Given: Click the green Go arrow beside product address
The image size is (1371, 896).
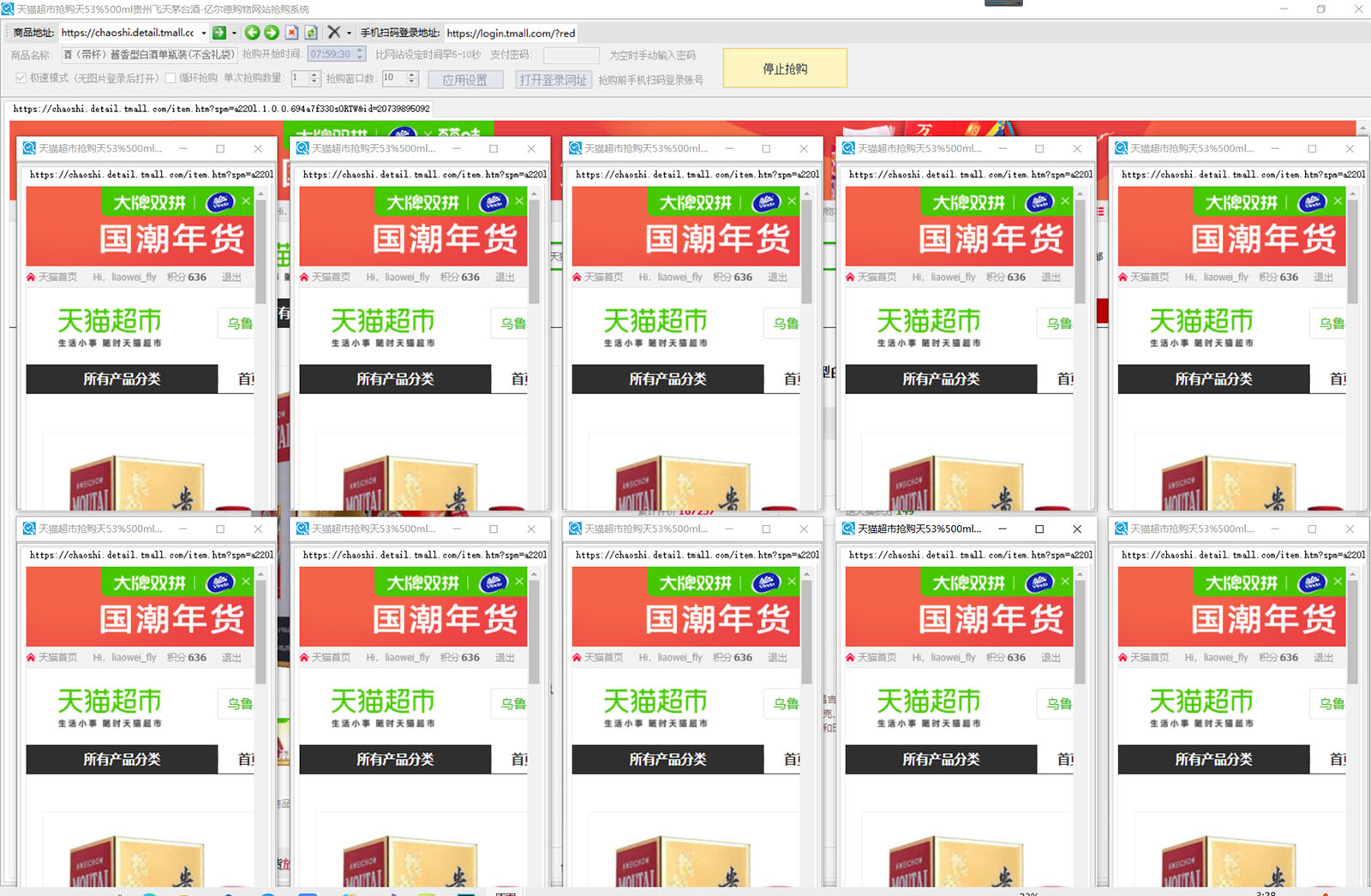Looking at the screenshot, I should coord(219,33).
